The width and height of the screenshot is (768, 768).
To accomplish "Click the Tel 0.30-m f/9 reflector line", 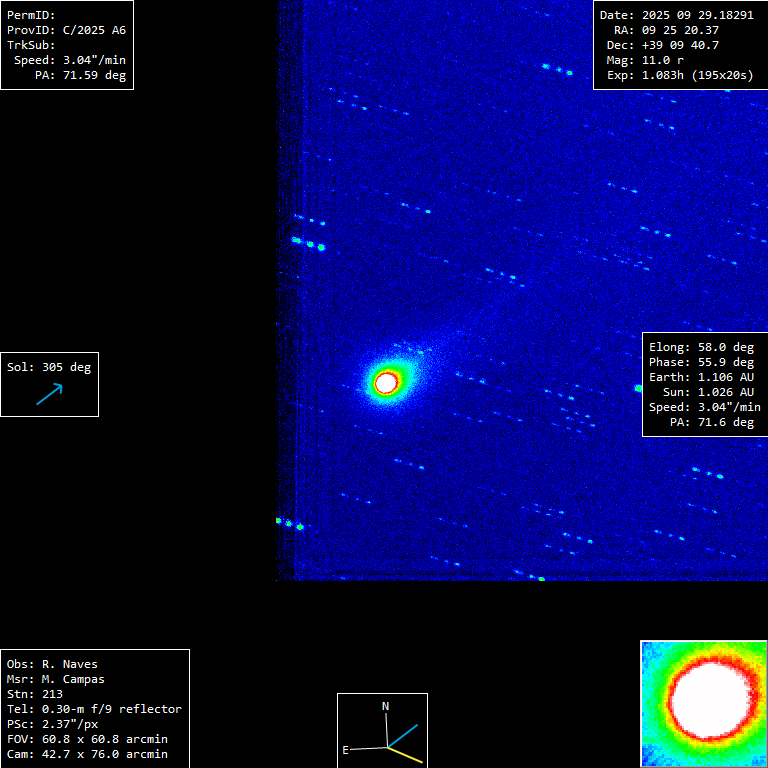I will point(94,709).
